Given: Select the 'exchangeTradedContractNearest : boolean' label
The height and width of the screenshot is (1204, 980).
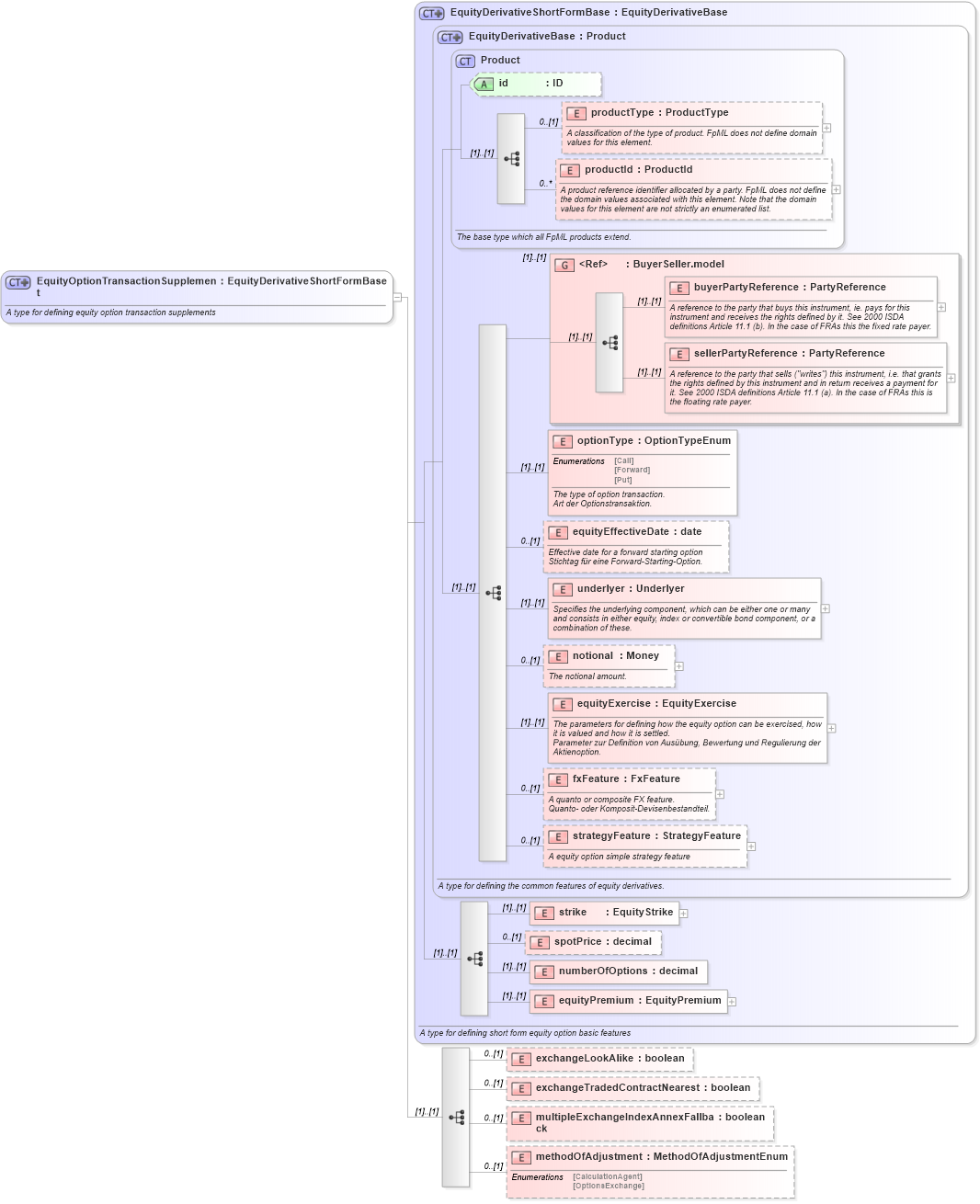Looking at the screenshot, I should [643, 1088].
